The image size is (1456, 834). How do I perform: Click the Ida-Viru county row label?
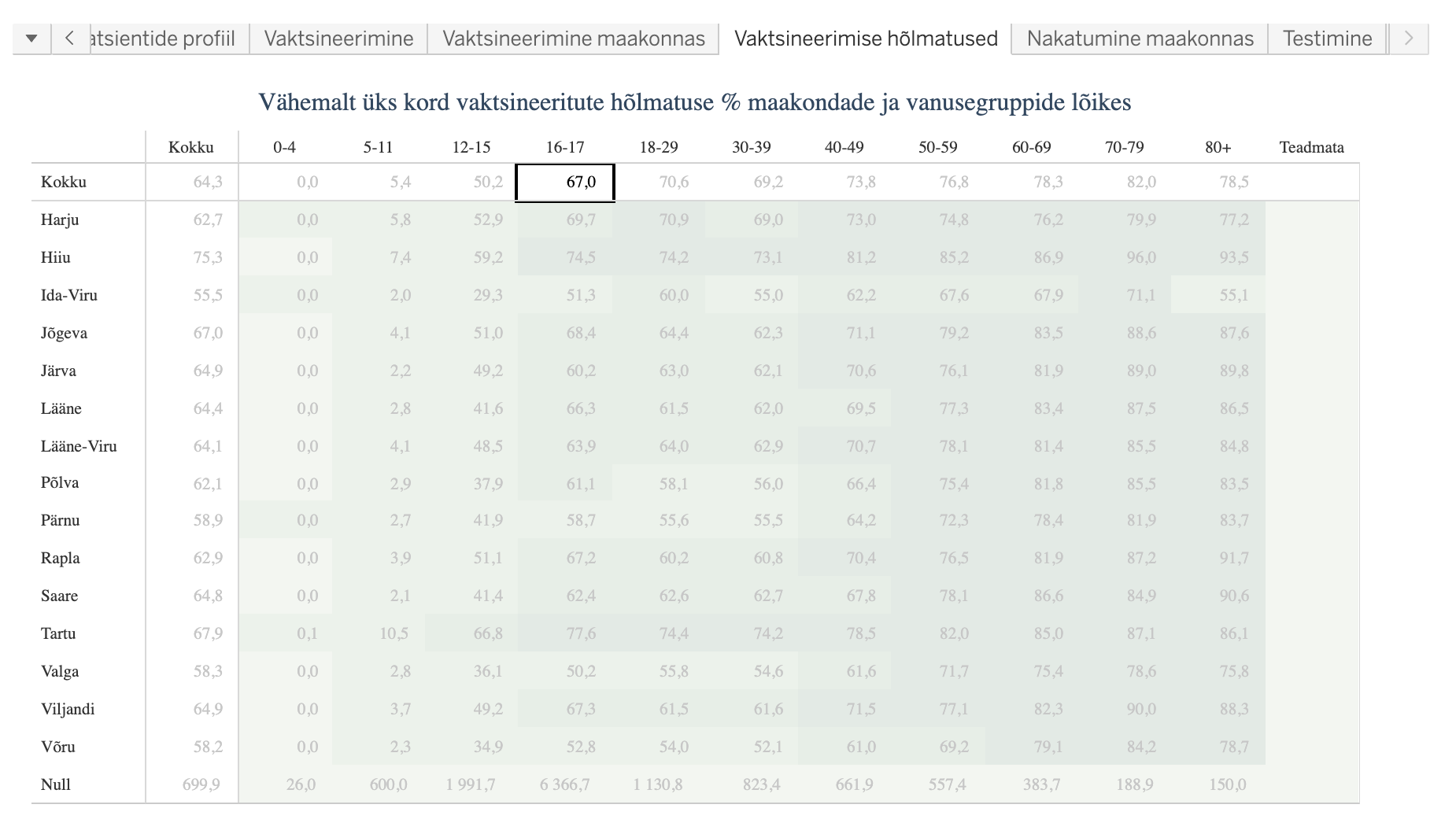69,295
